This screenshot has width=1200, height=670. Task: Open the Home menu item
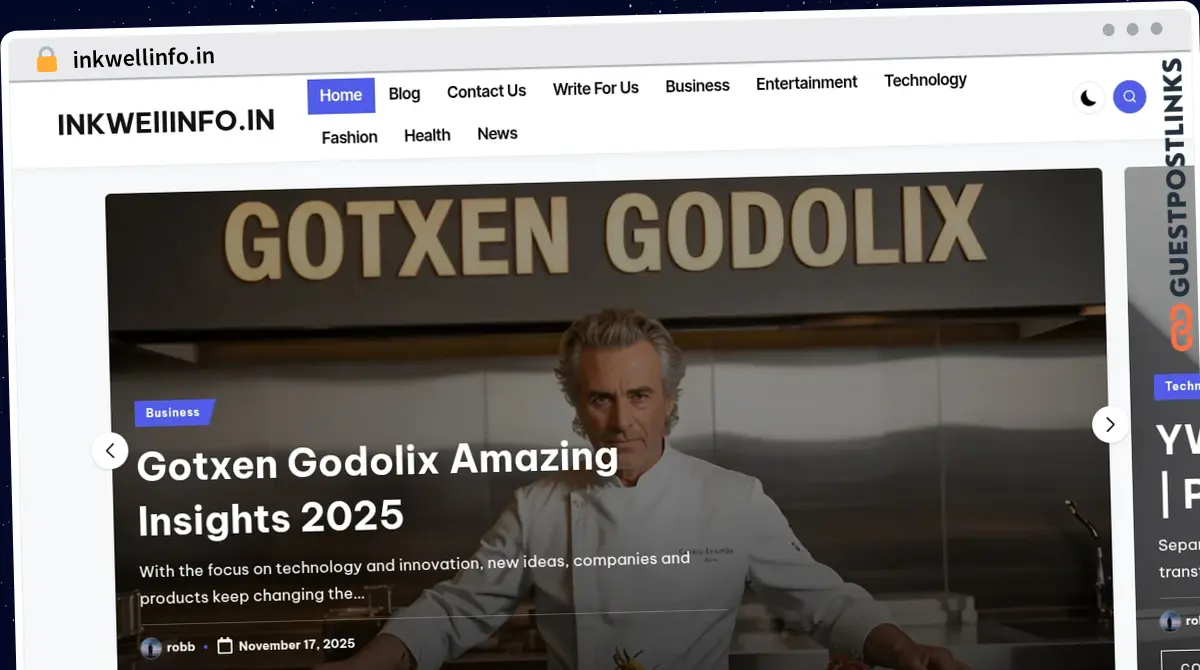tap(340, 95)
